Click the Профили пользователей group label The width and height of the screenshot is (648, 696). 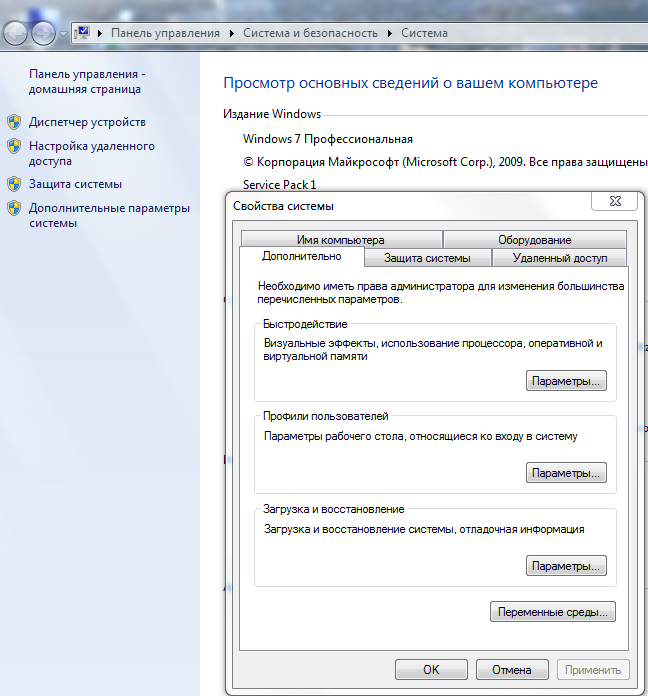325,416
